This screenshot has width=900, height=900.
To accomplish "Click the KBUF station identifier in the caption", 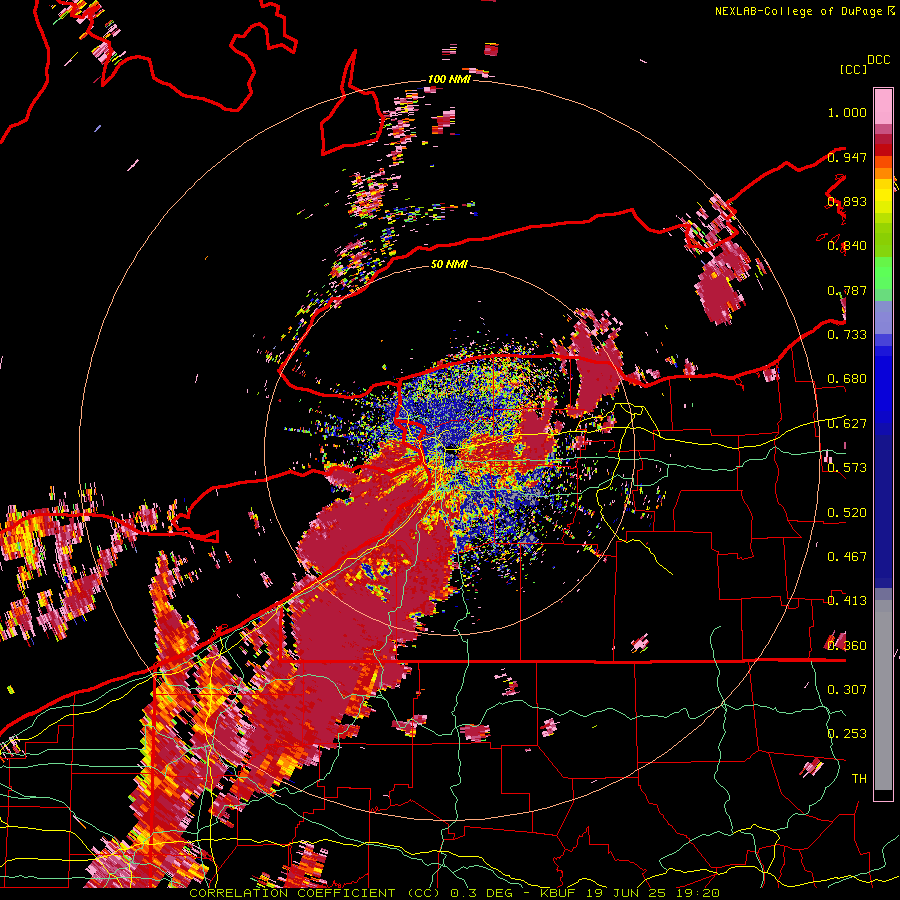I will (x=559, y=893).
